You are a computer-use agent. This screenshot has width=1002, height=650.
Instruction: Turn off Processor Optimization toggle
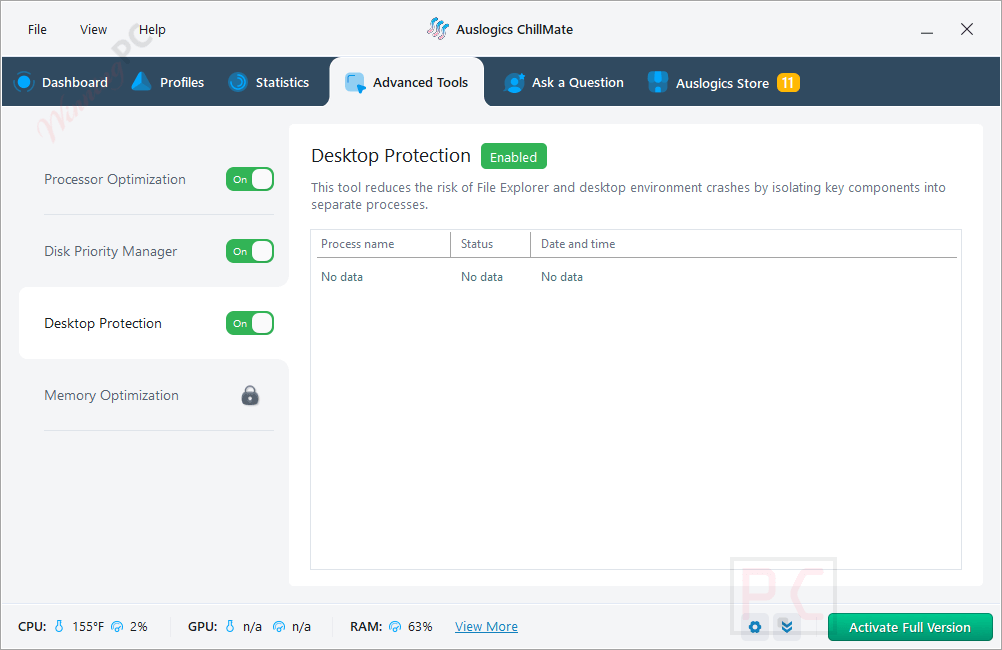250,180
